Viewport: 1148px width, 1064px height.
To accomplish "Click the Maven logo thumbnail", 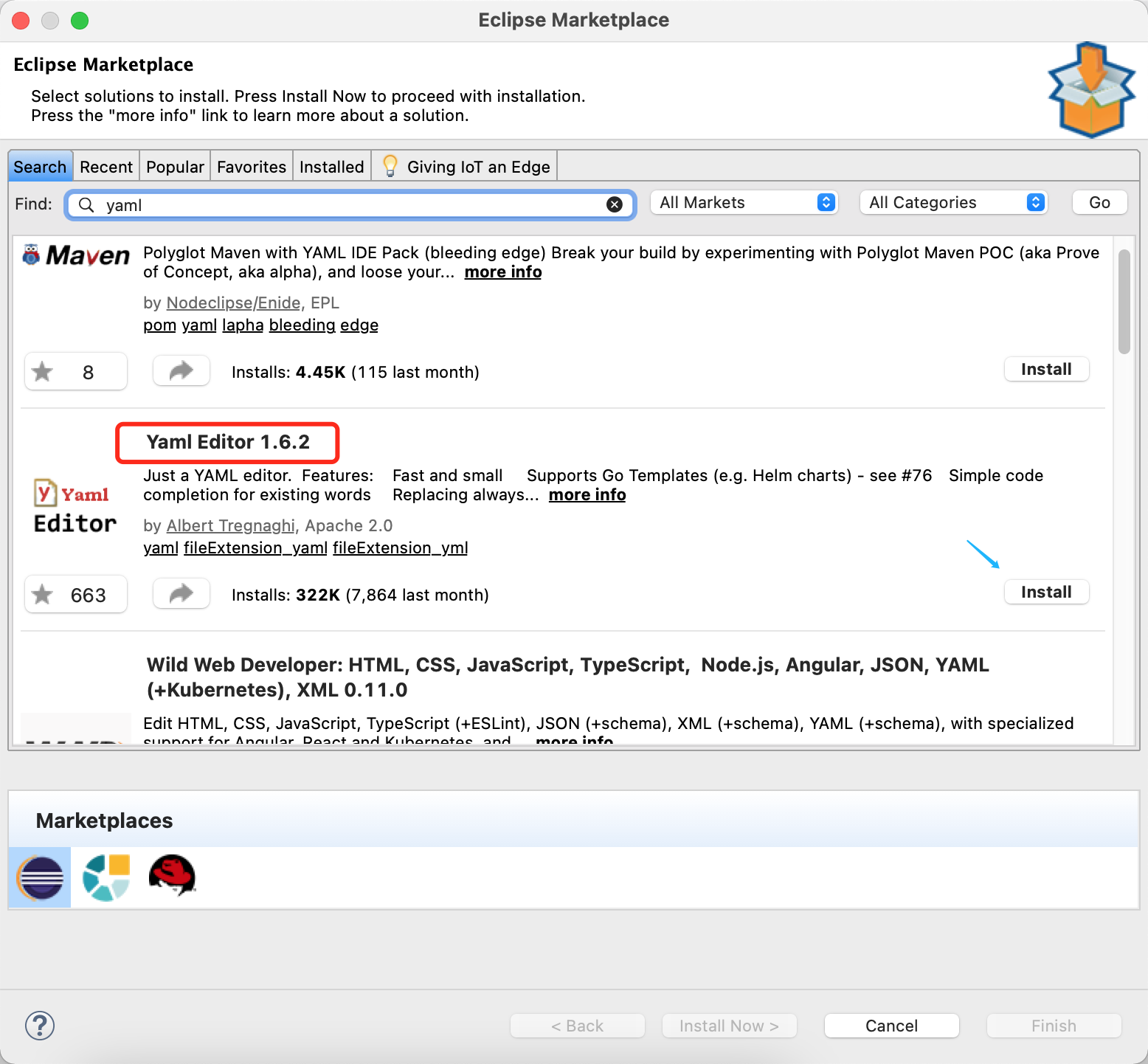I will [x=75, y=255].
